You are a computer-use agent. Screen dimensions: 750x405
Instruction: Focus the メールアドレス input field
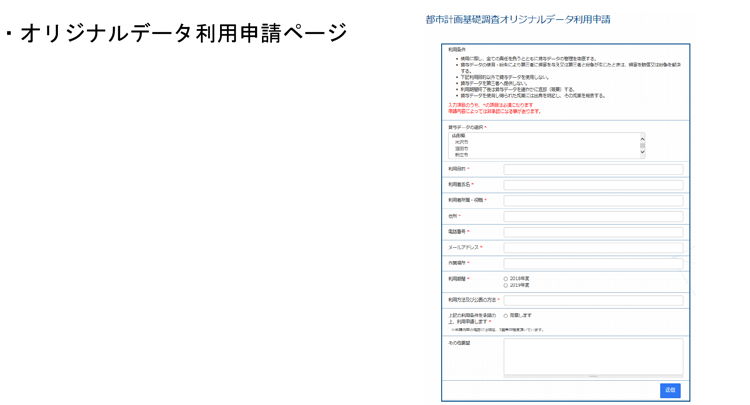[x=593, y=248]
